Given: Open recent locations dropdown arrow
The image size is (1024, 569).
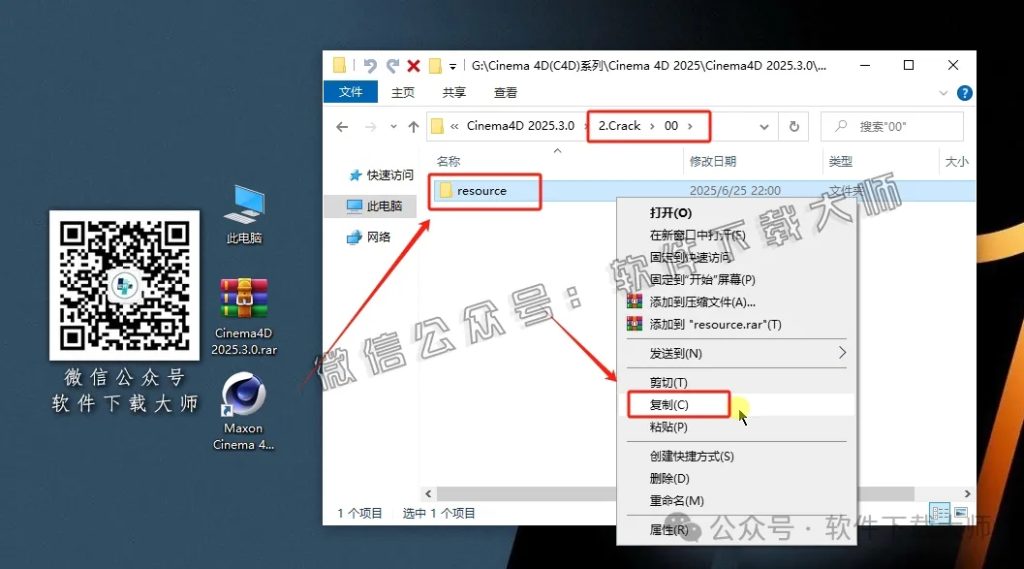Looking at the screenshot, I should 393,127.
